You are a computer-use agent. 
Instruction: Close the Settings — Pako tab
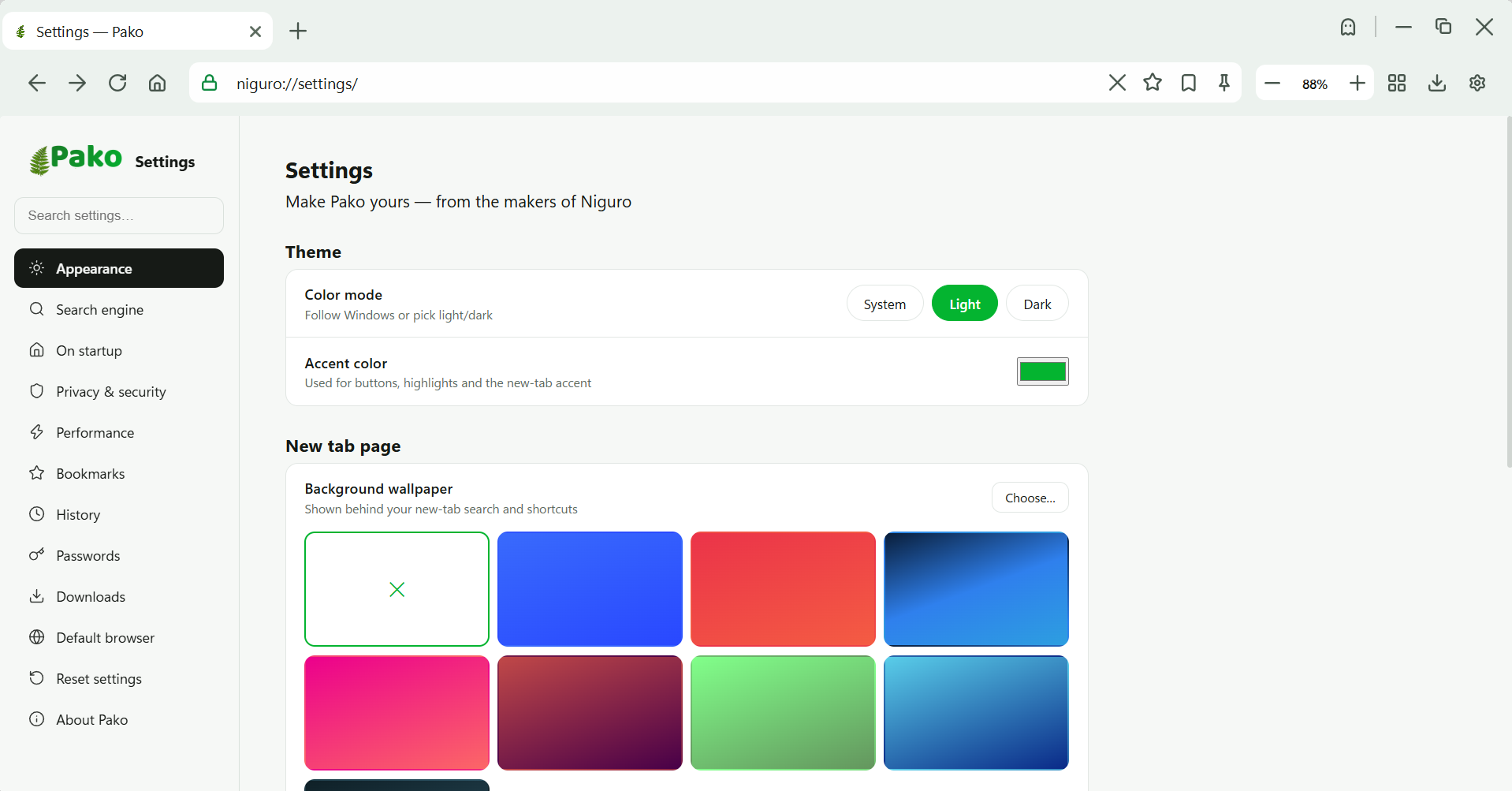coord(255,32)
